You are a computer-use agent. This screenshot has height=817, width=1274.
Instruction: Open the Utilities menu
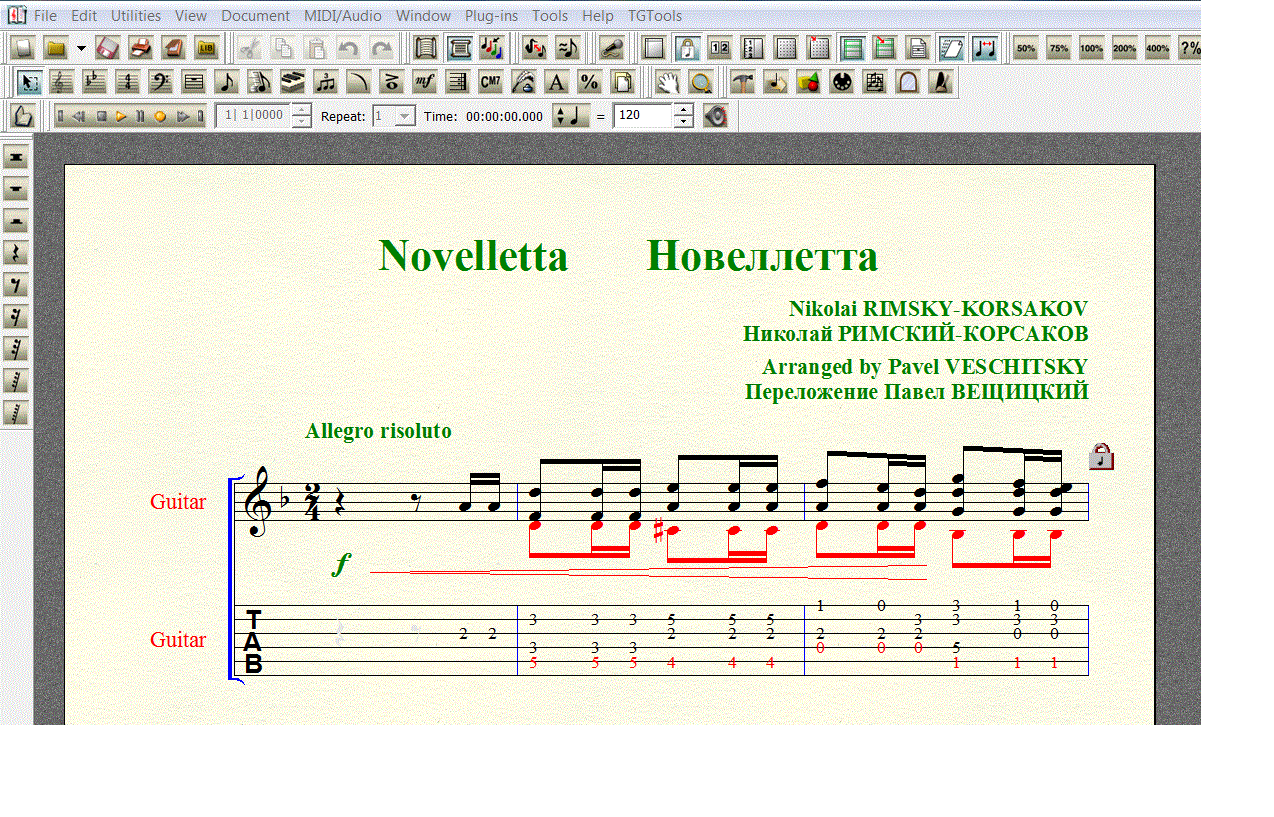click(136, 16)
